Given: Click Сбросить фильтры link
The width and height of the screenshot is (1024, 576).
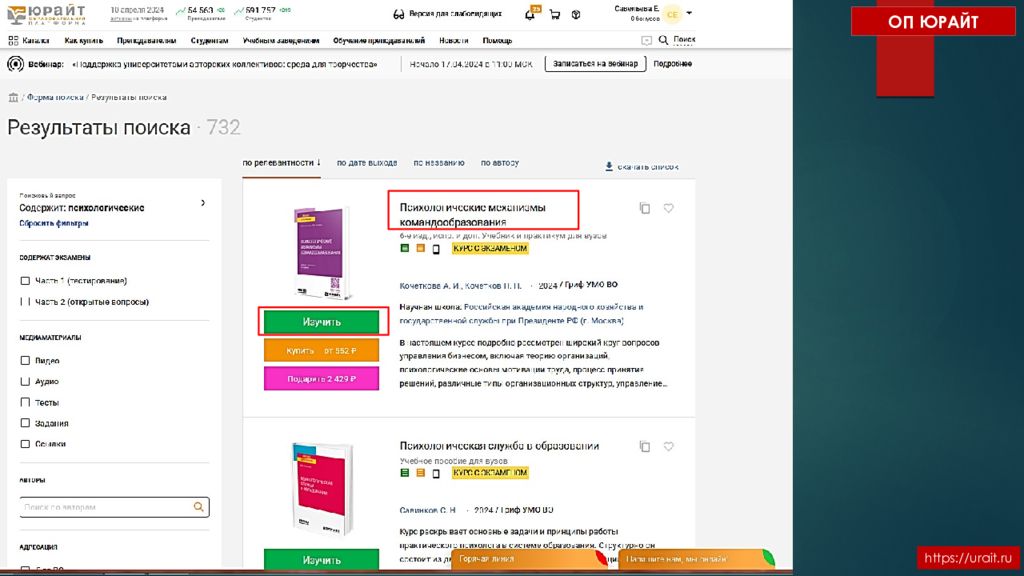Looking at the screenshot, I should coord(54,223).
